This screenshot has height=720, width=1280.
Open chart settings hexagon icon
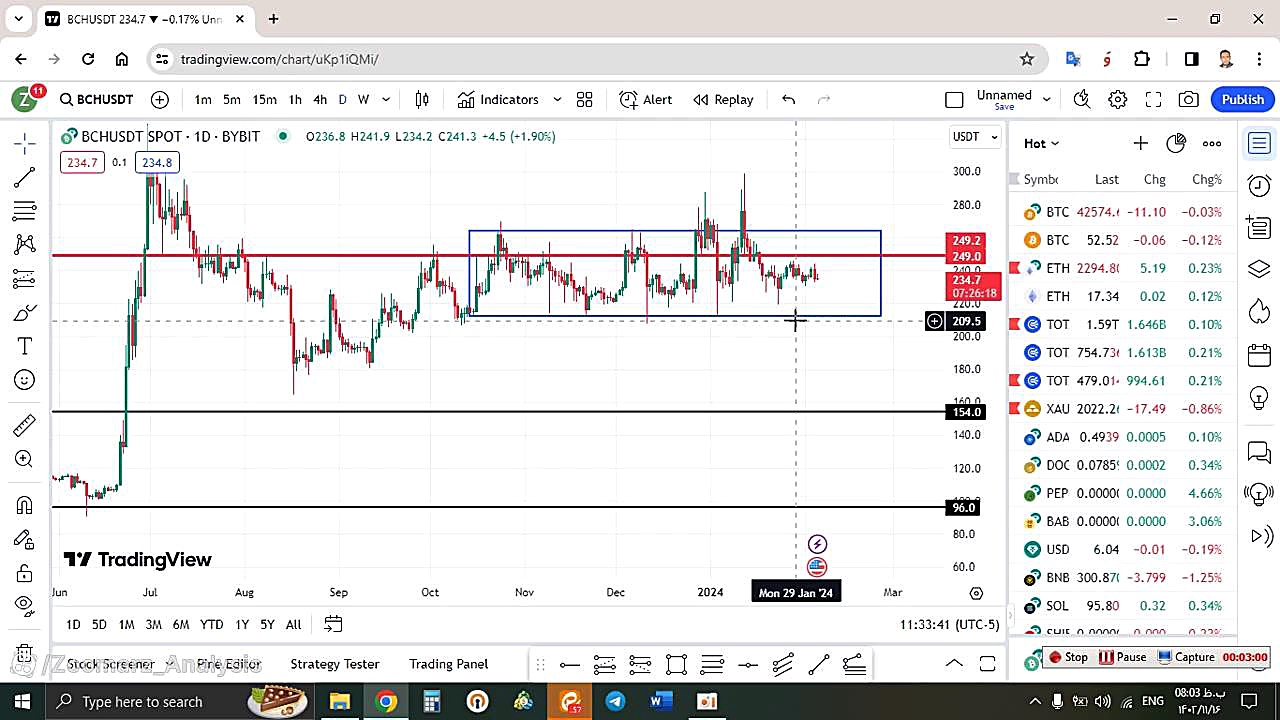pos(1118,99)
